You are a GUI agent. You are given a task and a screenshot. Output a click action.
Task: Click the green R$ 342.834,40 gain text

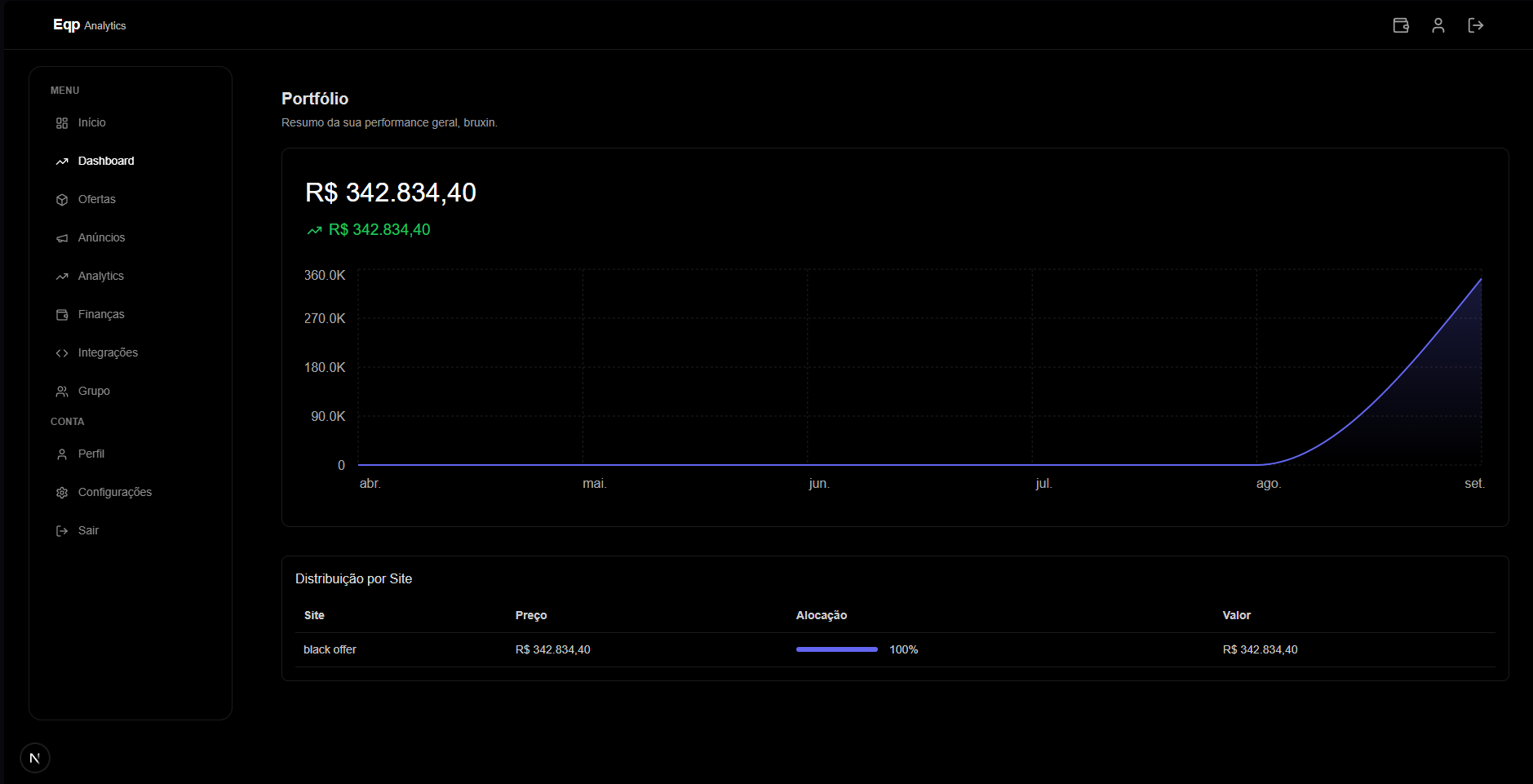click(x=379, y=230)
